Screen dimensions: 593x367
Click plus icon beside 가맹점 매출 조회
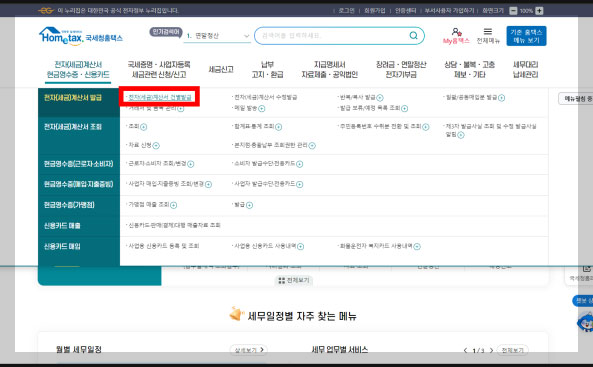pos(173,205)
